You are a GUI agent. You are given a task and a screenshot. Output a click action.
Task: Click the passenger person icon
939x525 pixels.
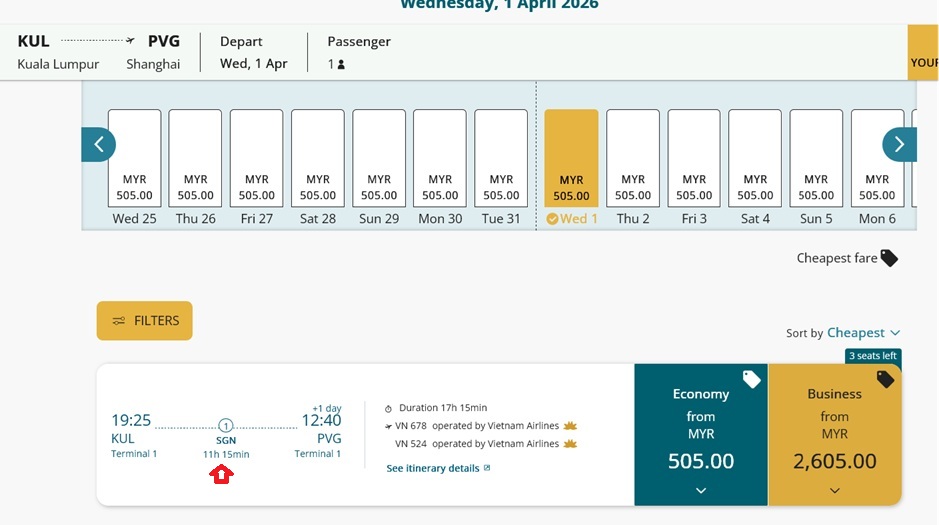341,65
